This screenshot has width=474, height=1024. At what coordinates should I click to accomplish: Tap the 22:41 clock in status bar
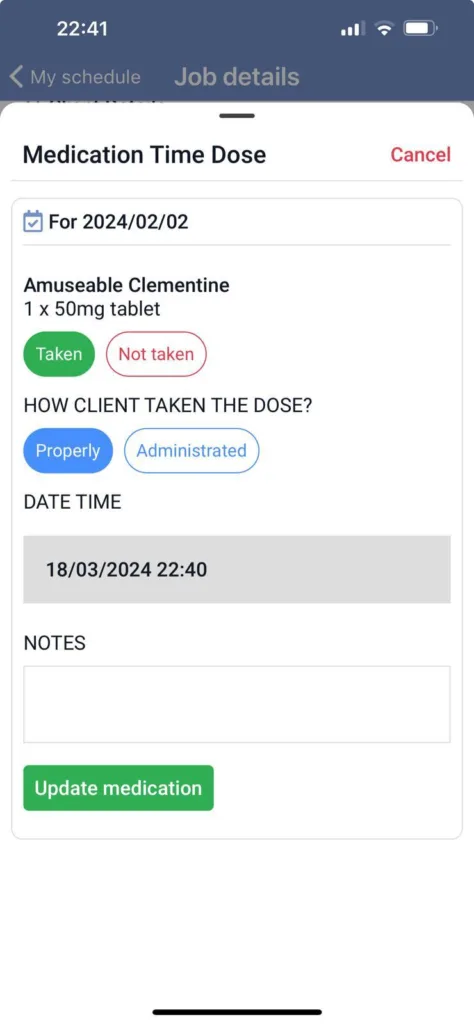82,29
